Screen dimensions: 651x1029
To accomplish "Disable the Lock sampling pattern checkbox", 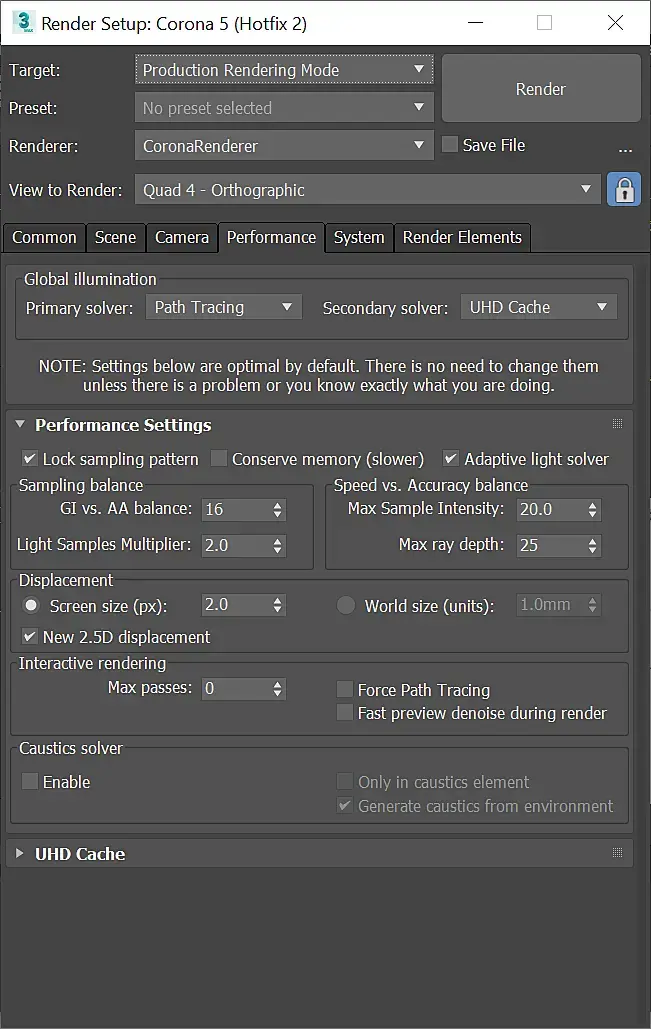I will coord(30,459).
